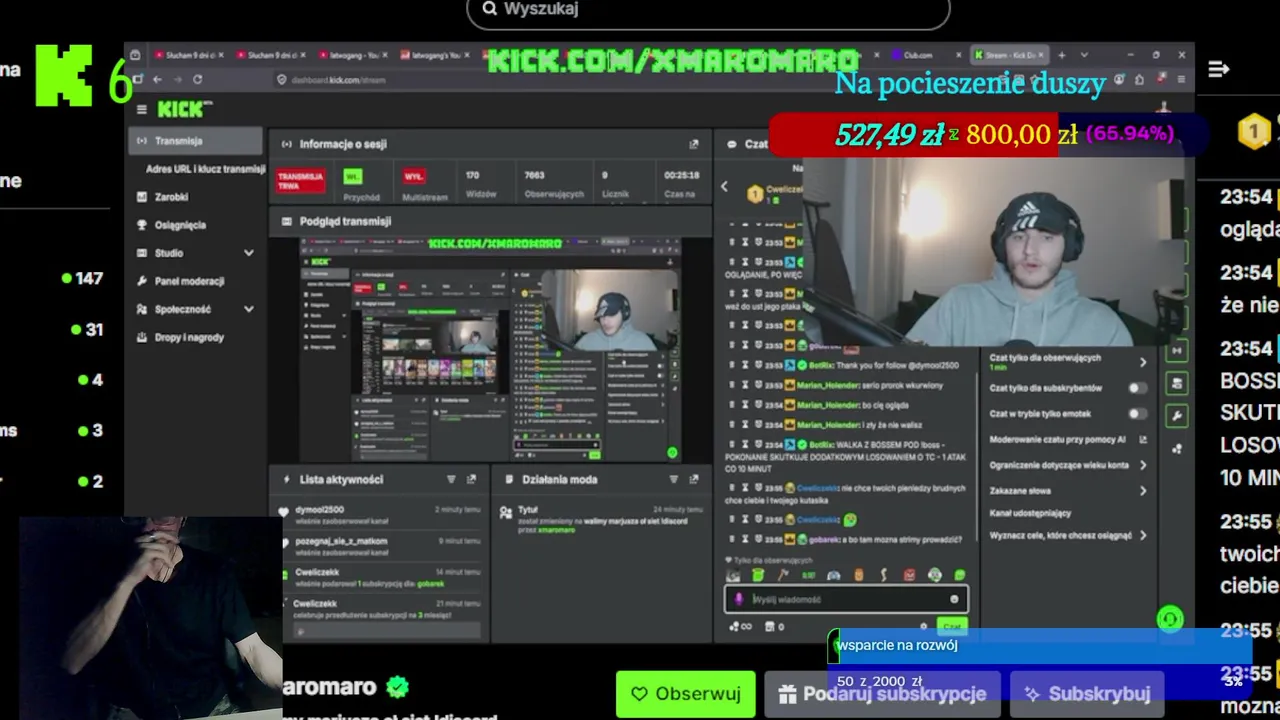Expand Wyznacz cele, które chcesz osiągnąć
The height and width of the screenshot is (720, 1280).
tap(1143, 536)
